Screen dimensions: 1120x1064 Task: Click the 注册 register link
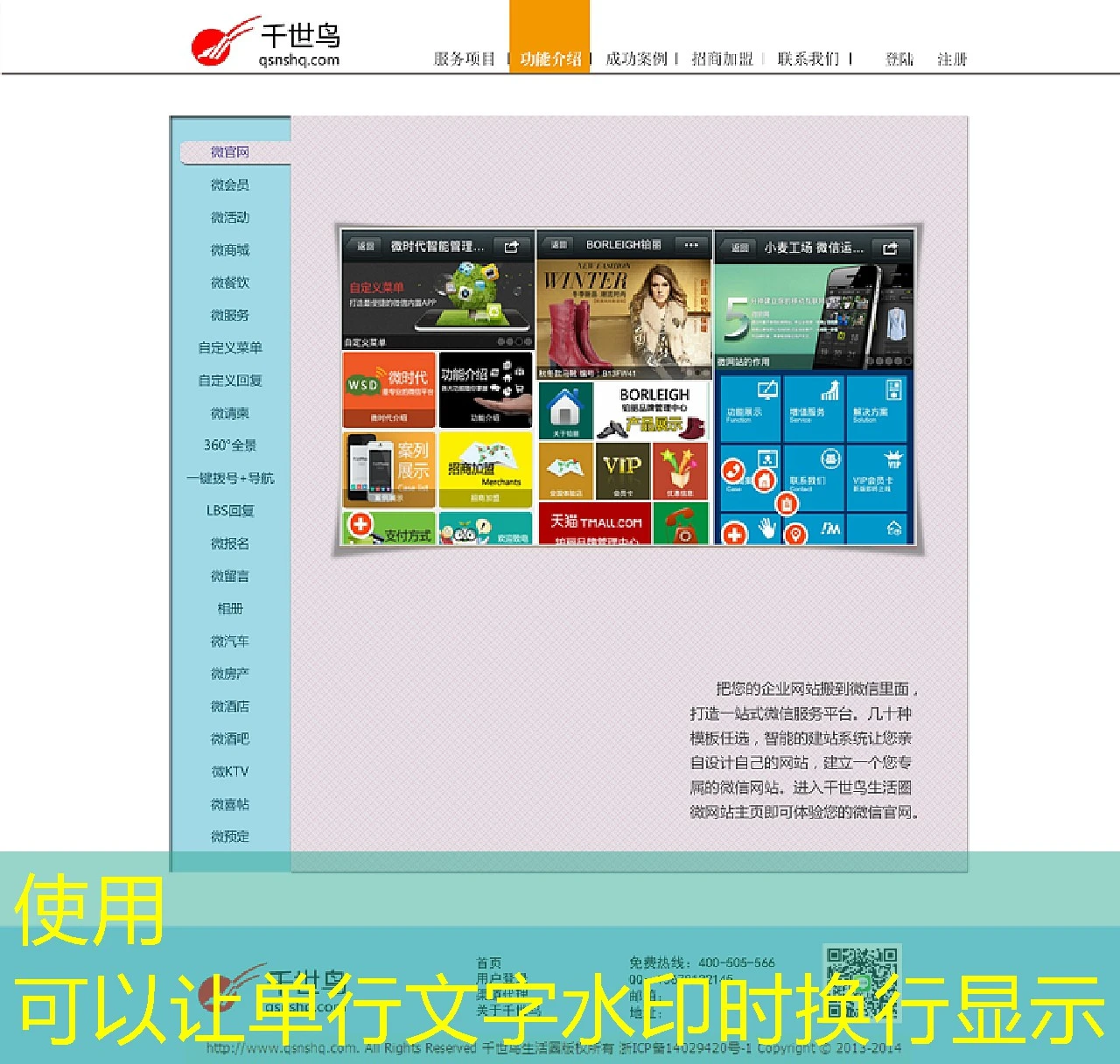coord(951,60)
